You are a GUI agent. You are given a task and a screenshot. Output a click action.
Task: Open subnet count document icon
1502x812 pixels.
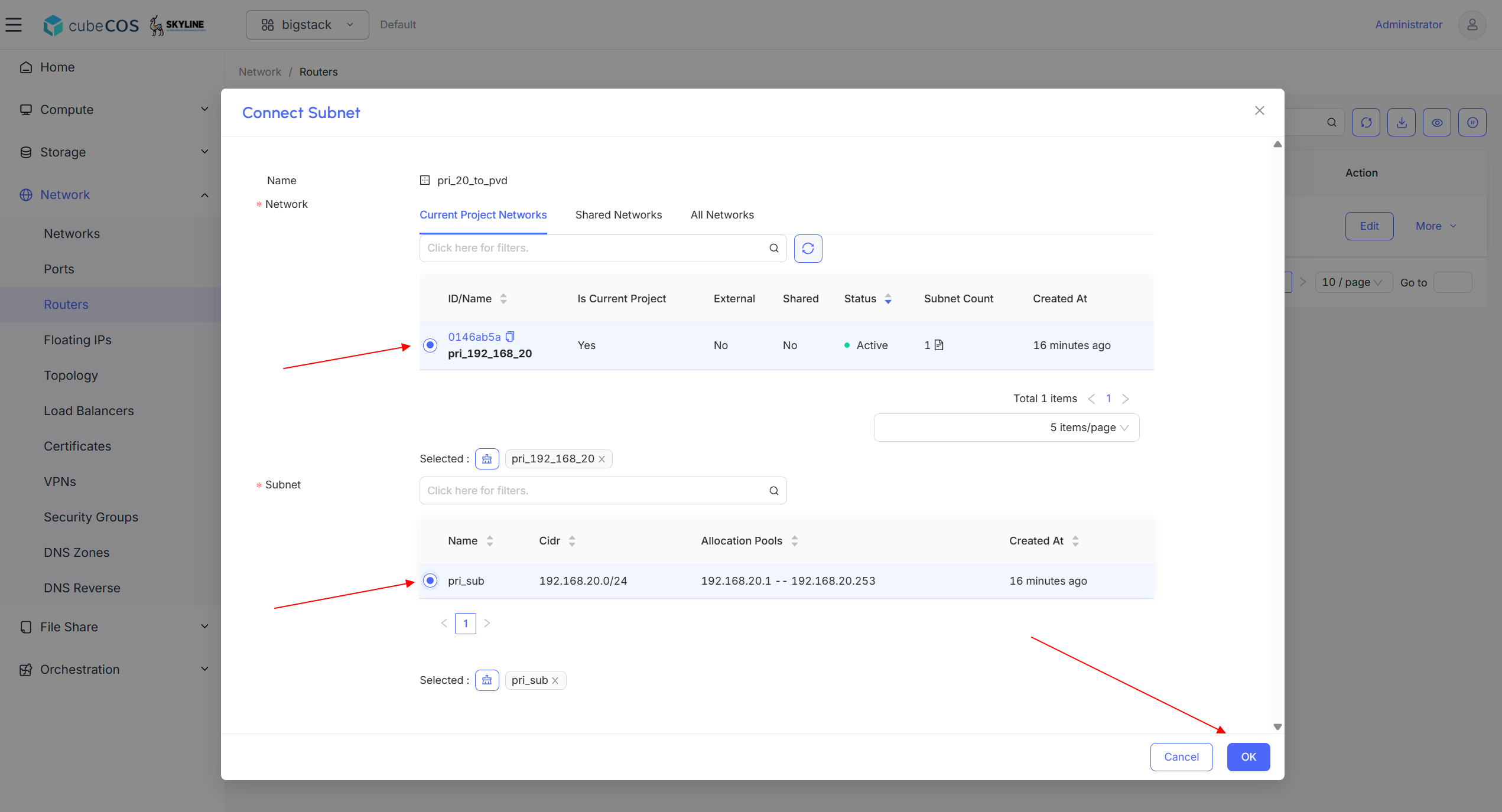pos(939,345)
